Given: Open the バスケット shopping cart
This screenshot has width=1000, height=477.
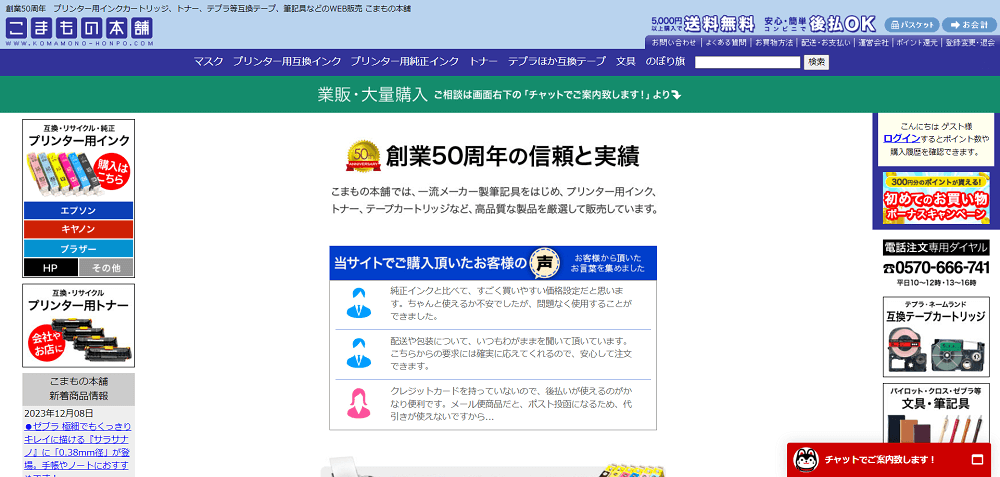Looking at the screenshot, I should pyautogui.click(x=911, y=24).
